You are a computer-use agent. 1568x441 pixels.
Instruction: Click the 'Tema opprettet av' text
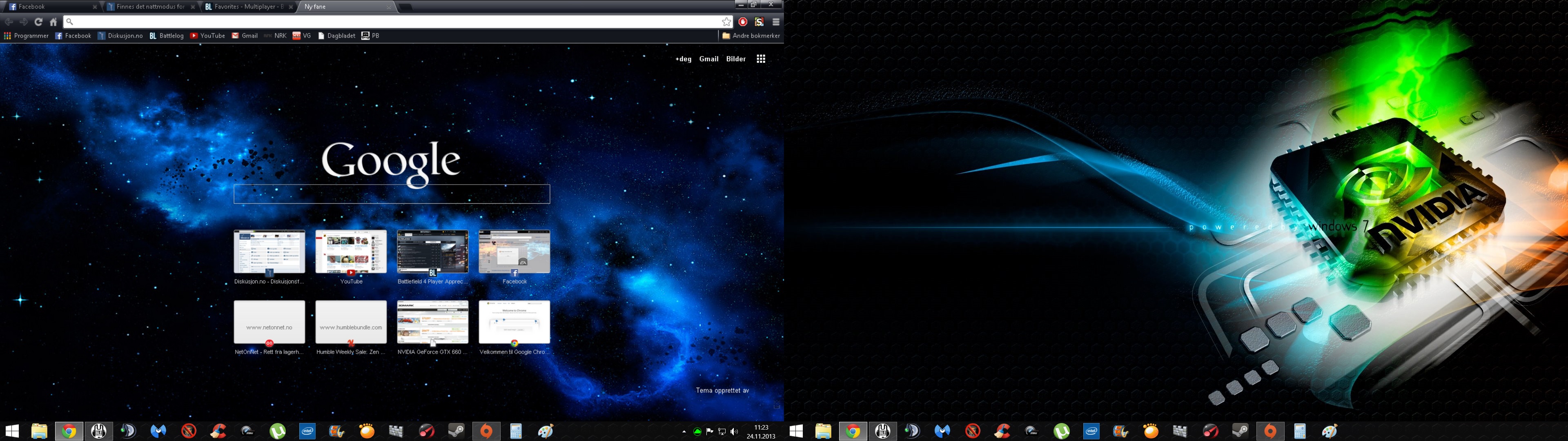pos(722,390)
